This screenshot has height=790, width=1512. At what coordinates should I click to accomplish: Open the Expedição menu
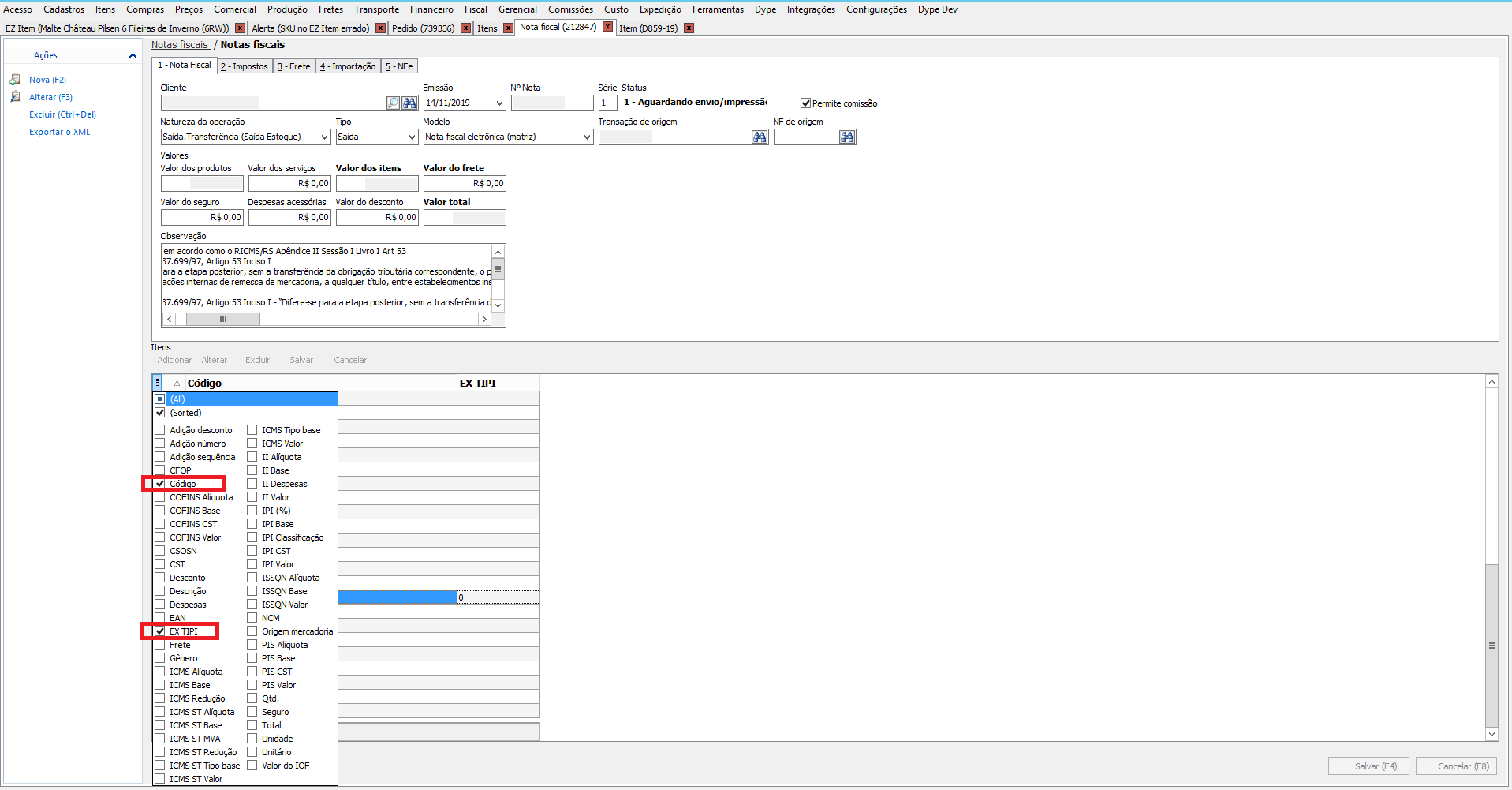[x=660, y=9]
